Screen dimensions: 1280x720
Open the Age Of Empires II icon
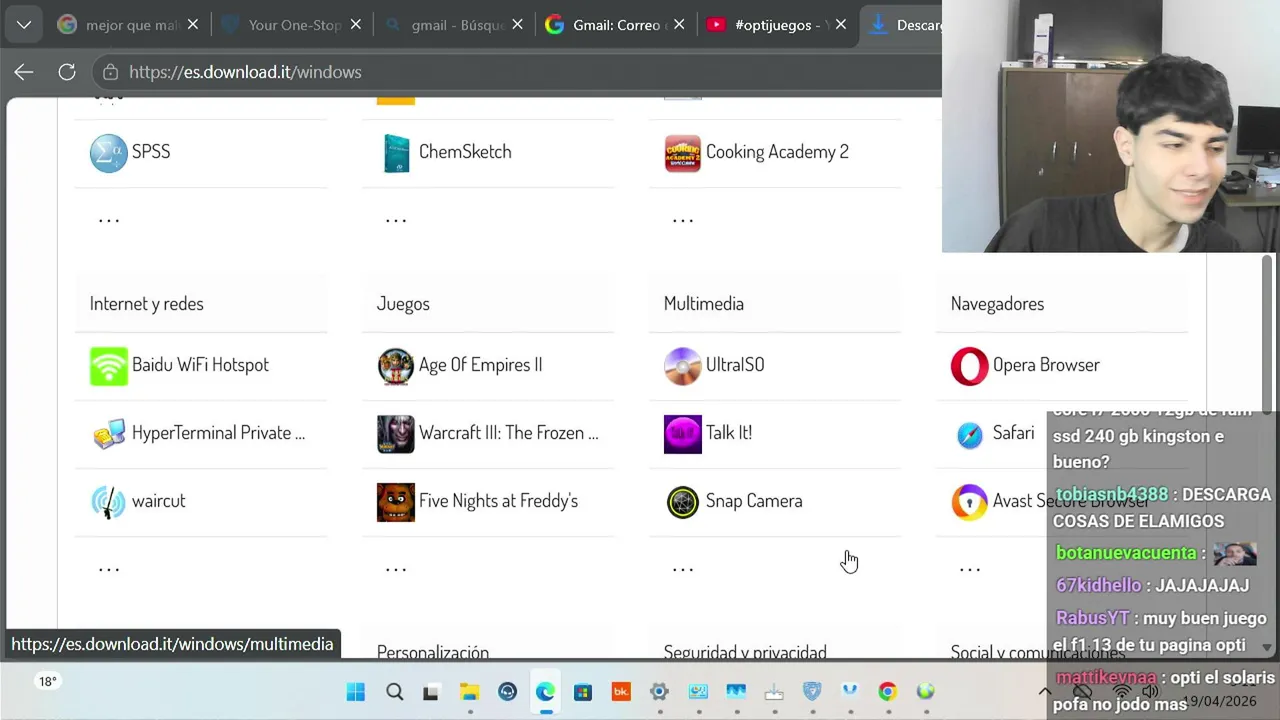coord(396,366)
